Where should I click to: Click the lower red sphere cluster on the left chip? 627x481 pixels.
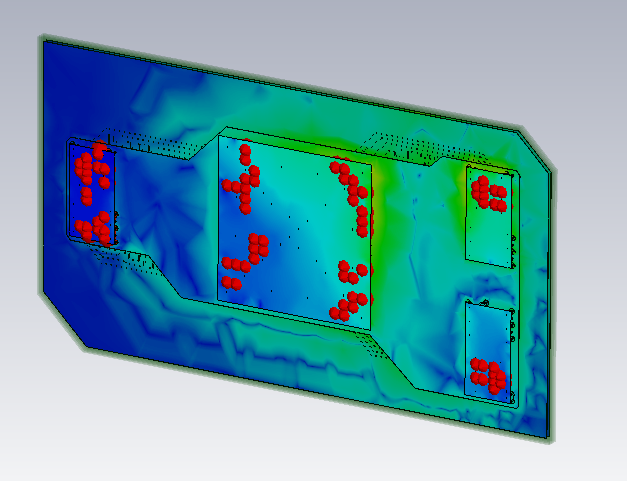pos(96,228)
